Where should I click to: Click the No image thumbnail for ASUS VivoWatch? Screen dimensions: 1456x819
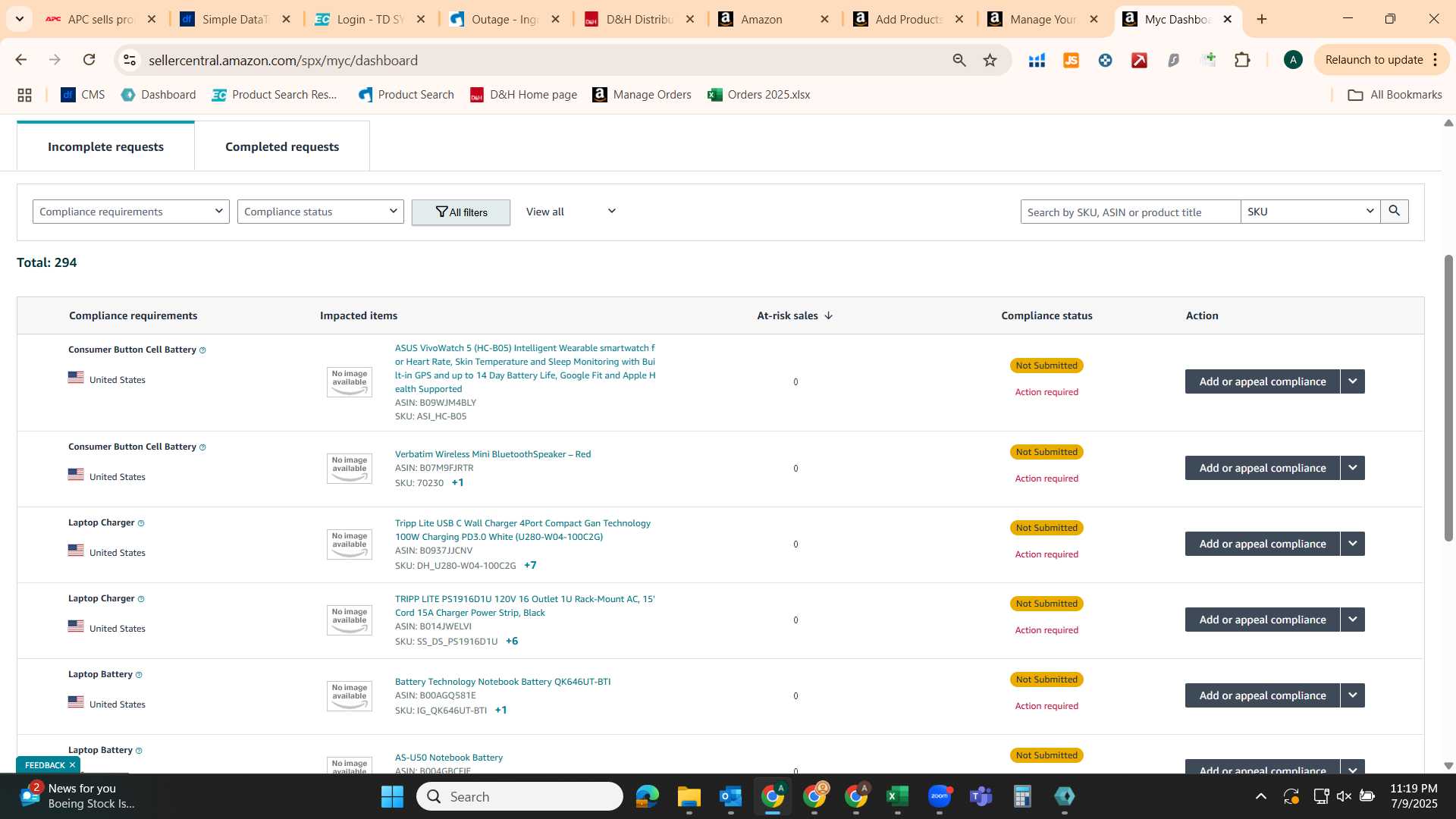pyautogui.click(x=349, y=381)
